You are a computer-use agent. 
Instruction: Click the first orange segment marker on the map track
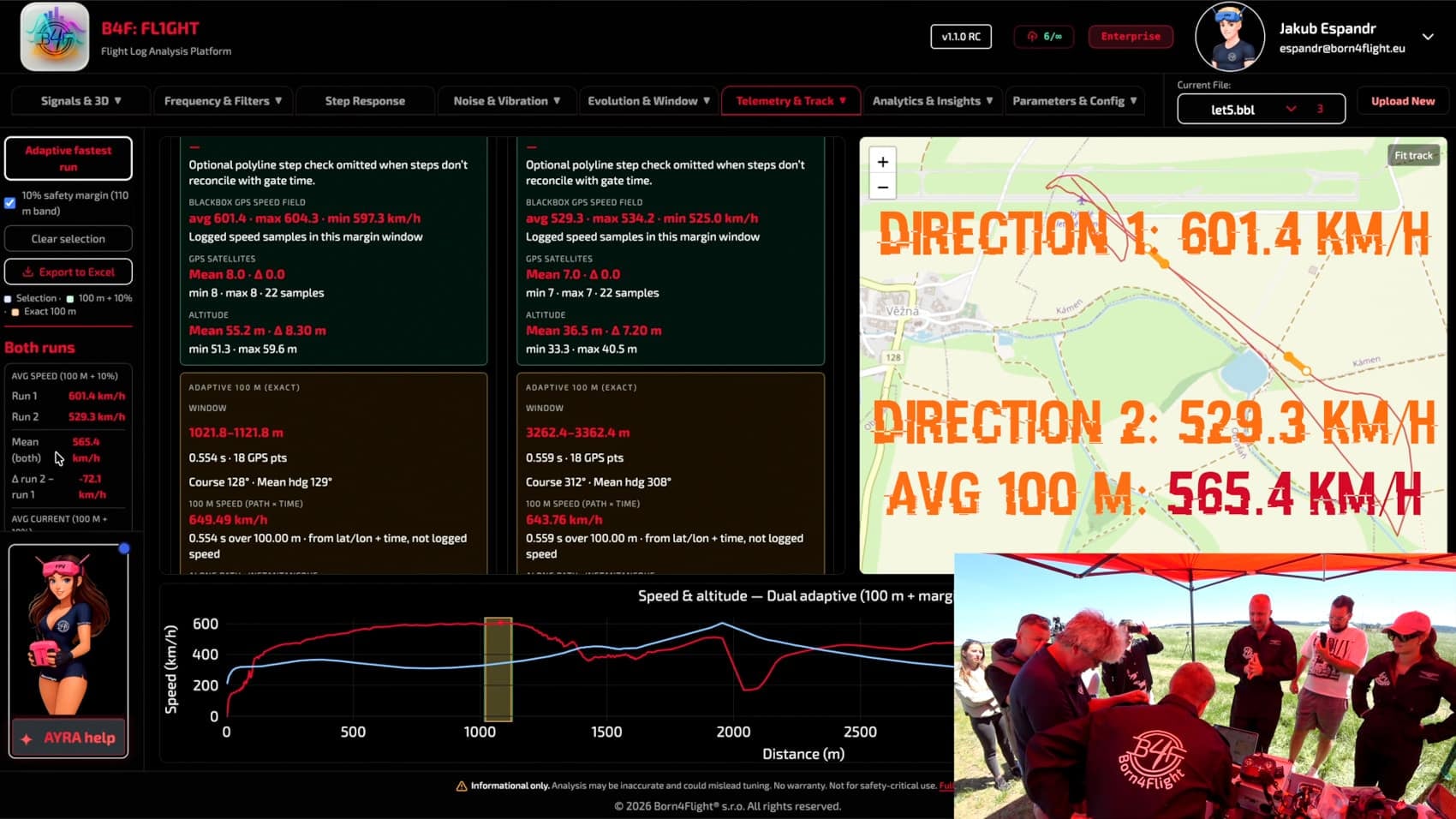tap(1158, 260)
